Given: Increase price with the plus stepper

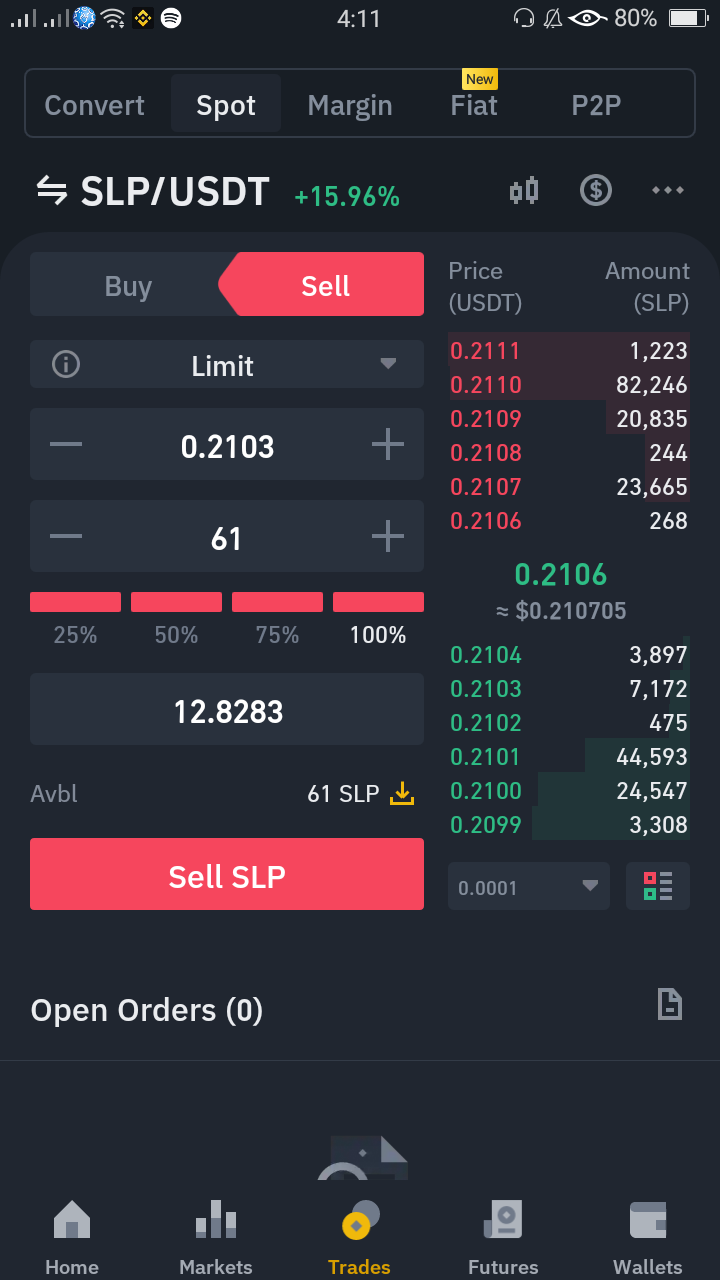Looking at the screenshot, I should coord(388,445).
